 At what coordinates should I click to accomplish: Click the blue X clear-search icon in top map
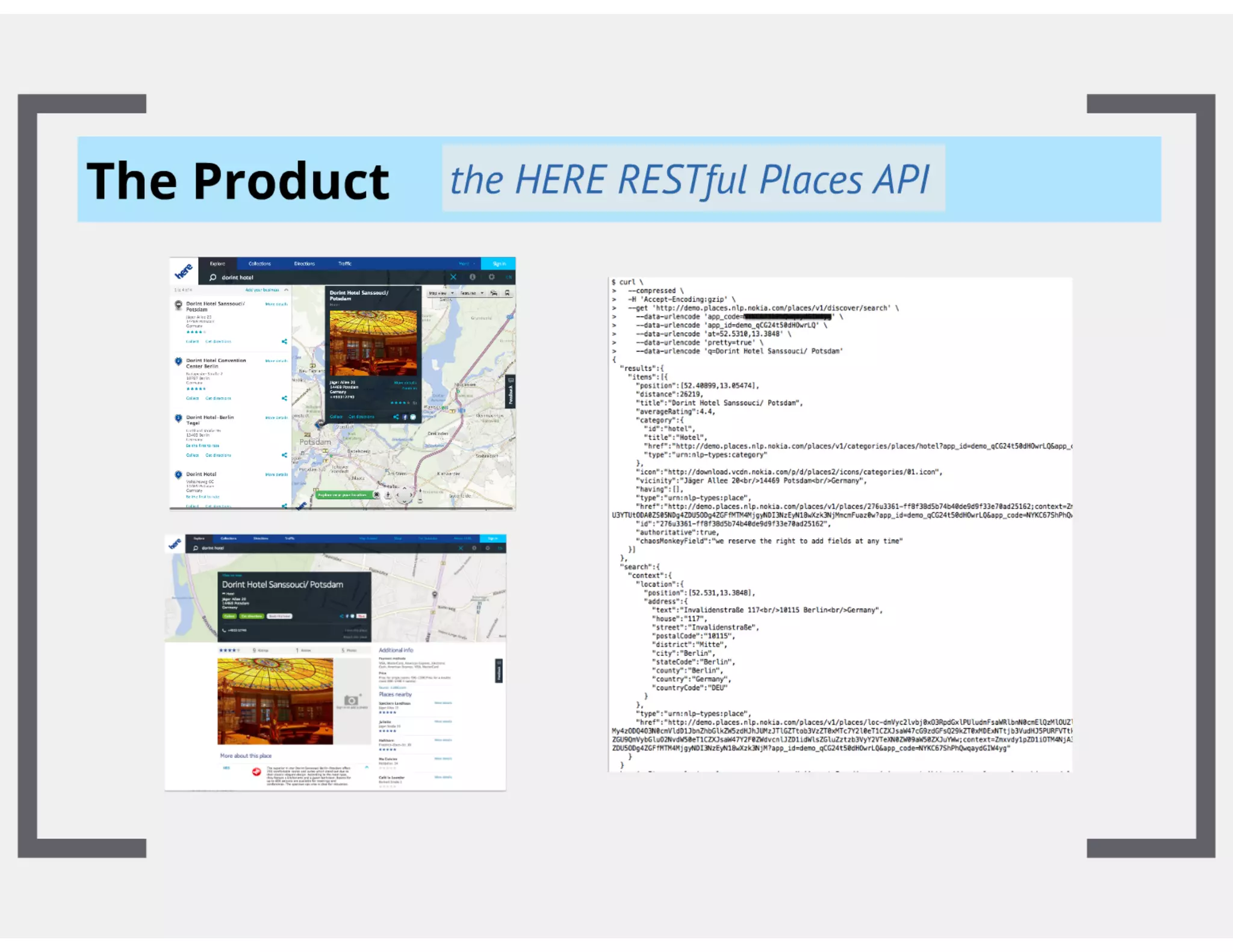(453, 277)
